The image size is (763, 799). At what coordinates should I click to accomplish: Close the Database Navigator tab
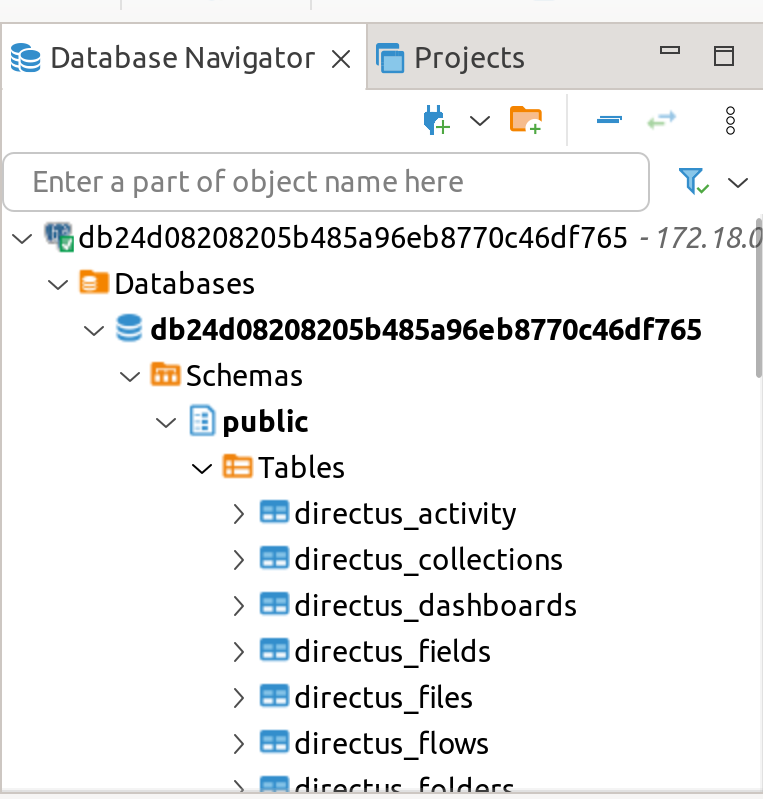pyautogui.click(x=340, y=59)
